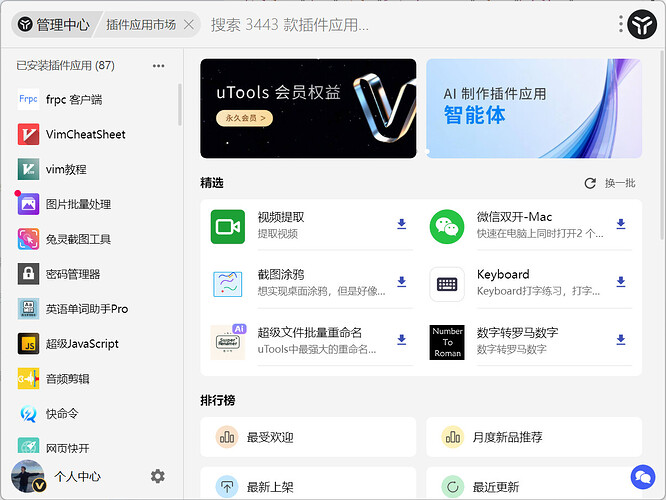Click the Keyboard打字练习 description text
The height and width of the screenshot is (500, 666).
point(538,291)
